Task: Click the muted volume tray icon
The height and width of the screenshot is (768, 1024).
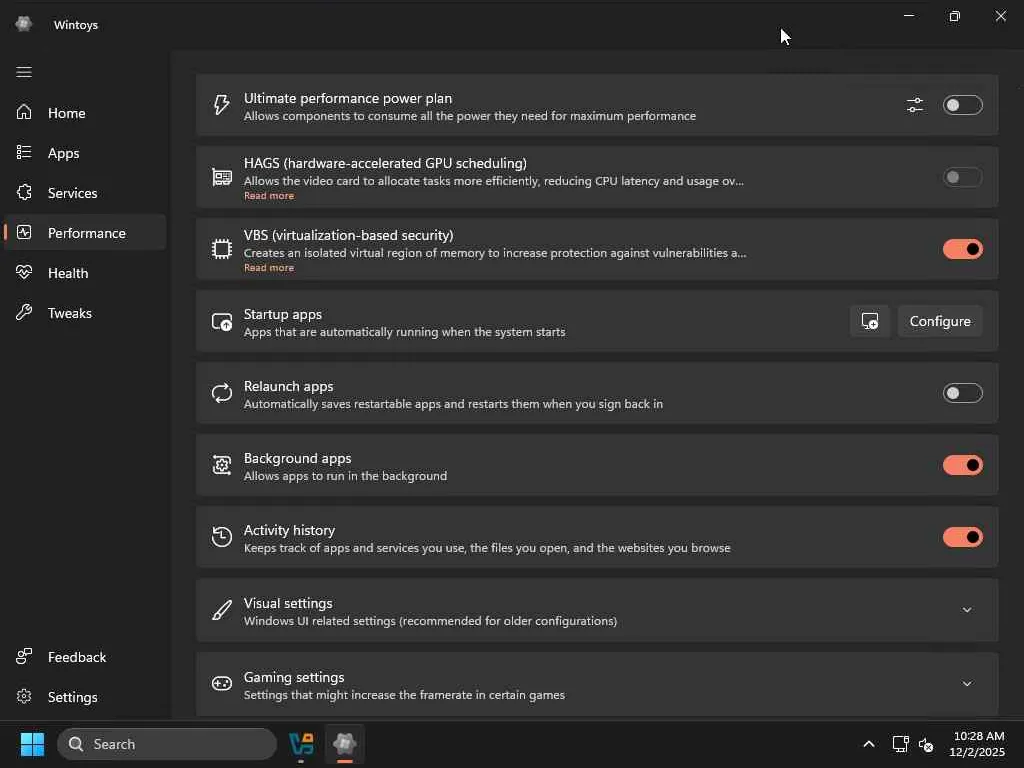Action: pos(926,744)
